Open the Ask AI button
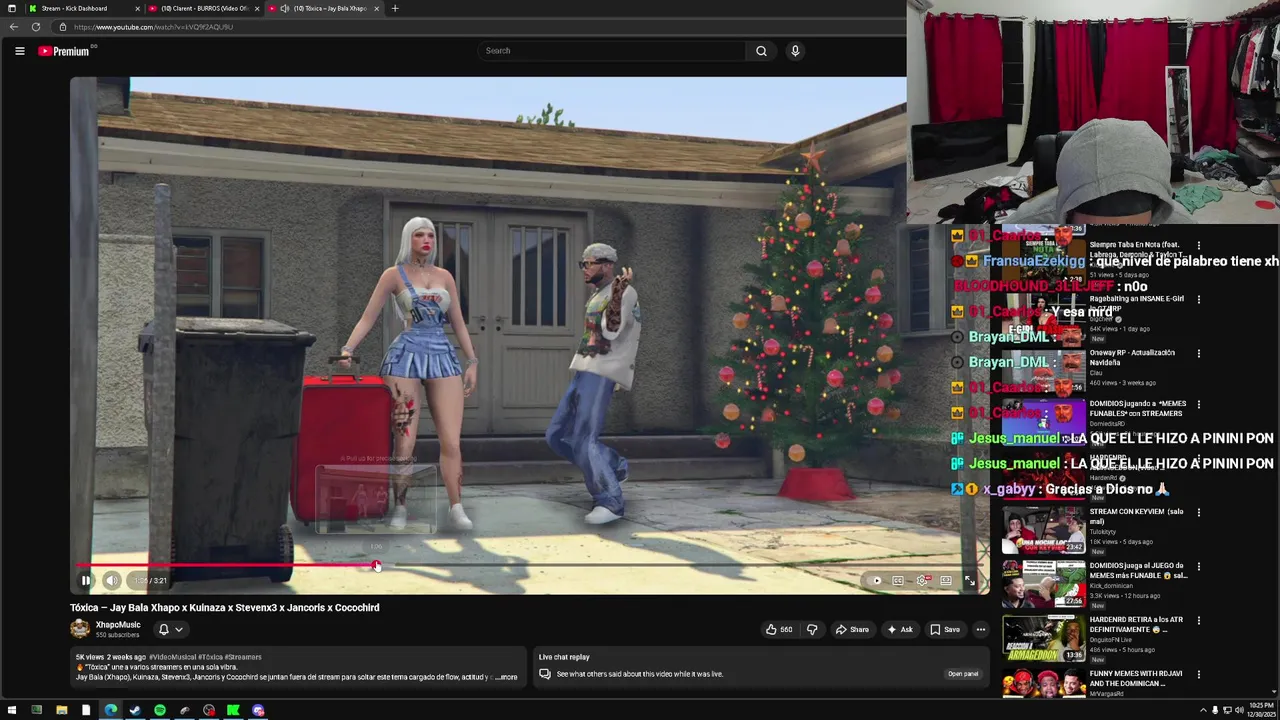This screenshot has width=1280, height=720. (899, 630)
